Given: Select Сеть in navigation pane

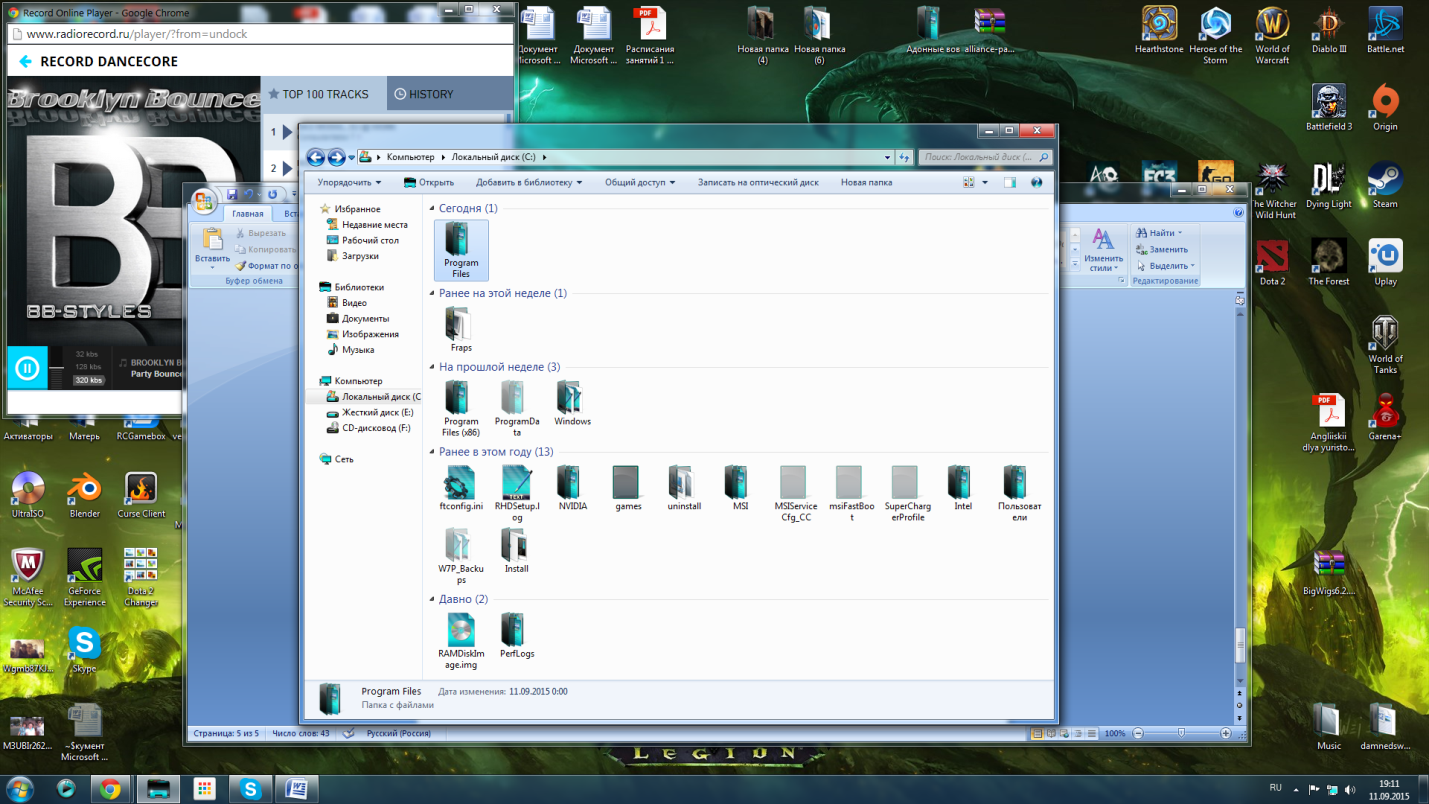Looking at the screenshot, I should point(336,459).
